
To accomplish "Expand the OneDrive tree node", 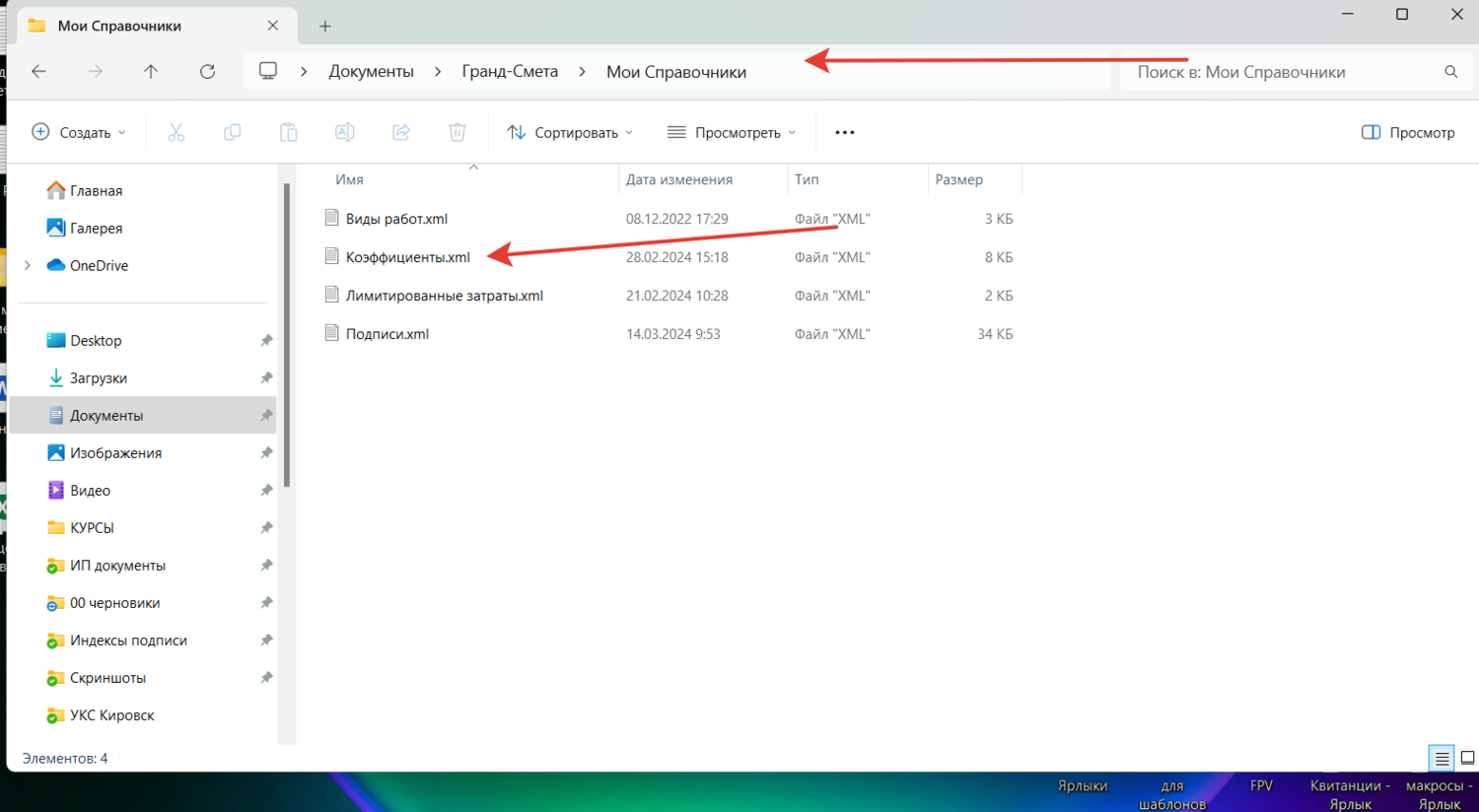I will coord(28,265).
